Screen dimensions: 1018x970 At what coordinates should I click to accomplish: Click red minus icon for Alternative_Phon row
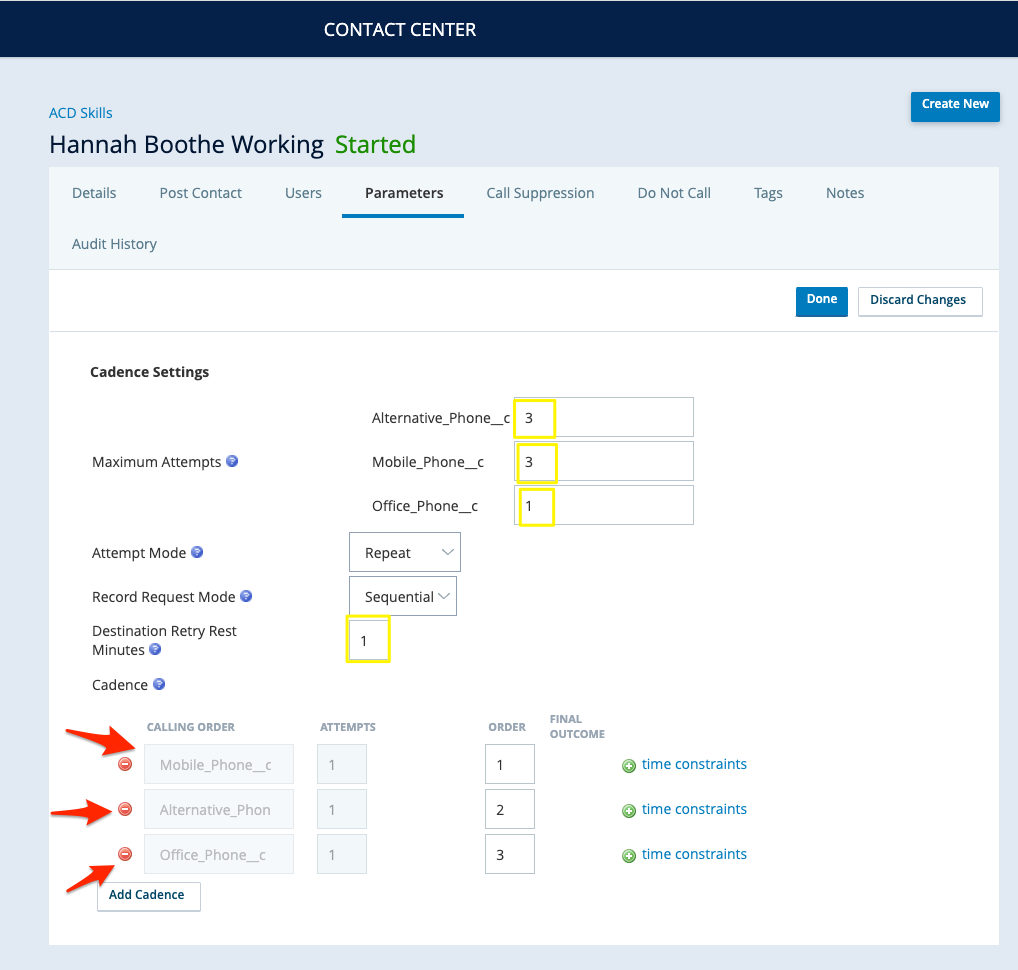click(x=125, y=809)
